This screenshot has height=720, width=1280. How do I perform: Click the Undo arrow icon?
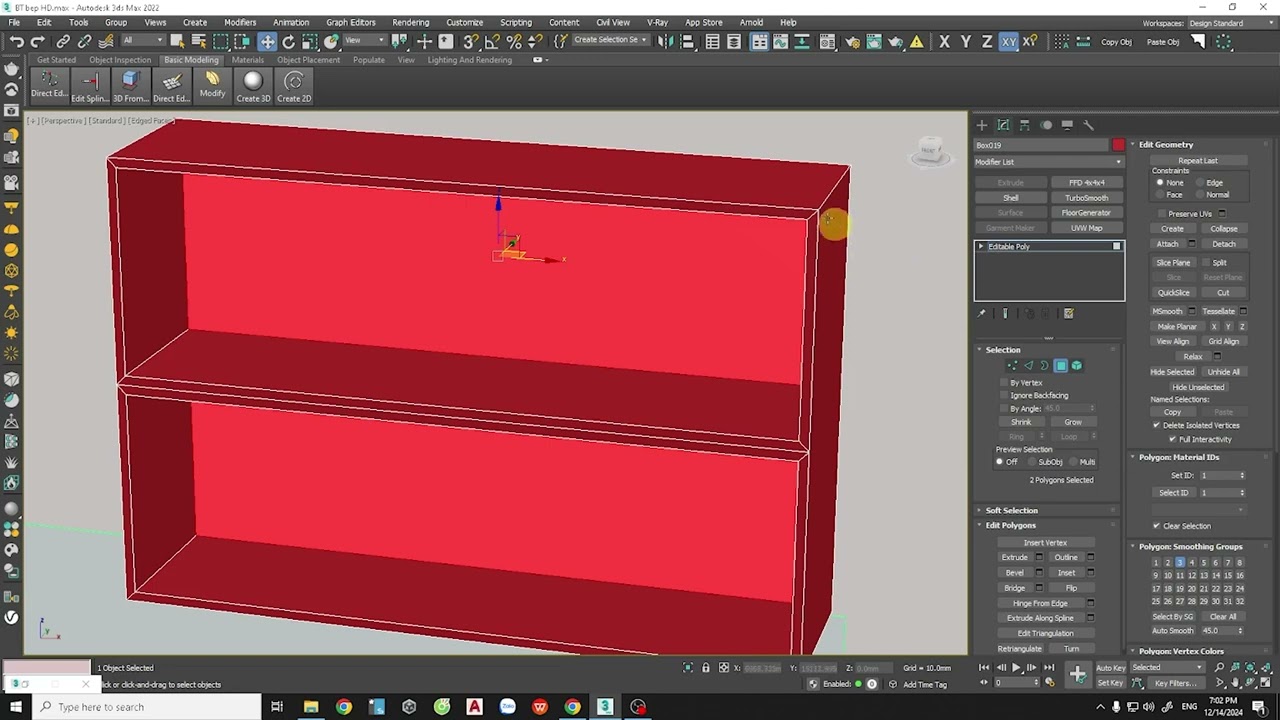pos(16,41)
